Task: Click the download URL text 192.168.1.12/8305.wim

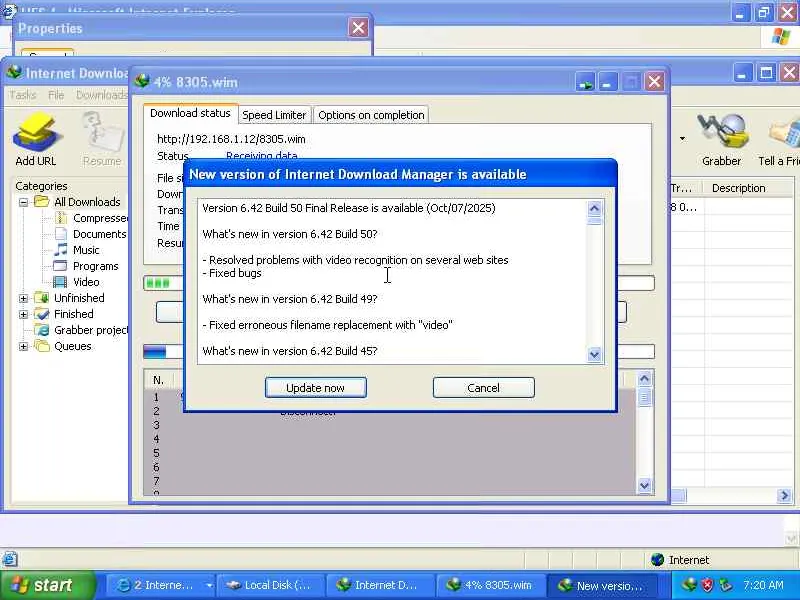Action: (x=231, y=139)
